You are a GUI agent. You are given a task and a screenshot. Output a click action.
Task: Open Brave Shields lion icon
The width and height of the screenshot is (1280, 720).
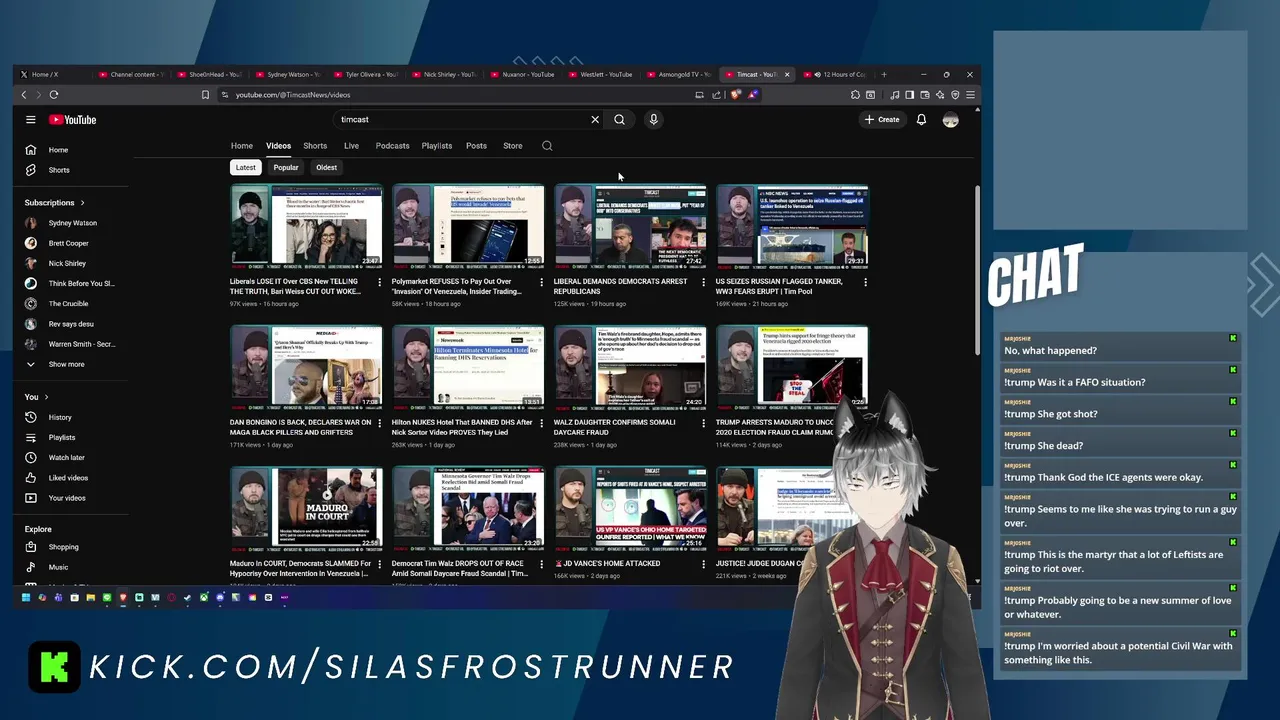[736, 95]
